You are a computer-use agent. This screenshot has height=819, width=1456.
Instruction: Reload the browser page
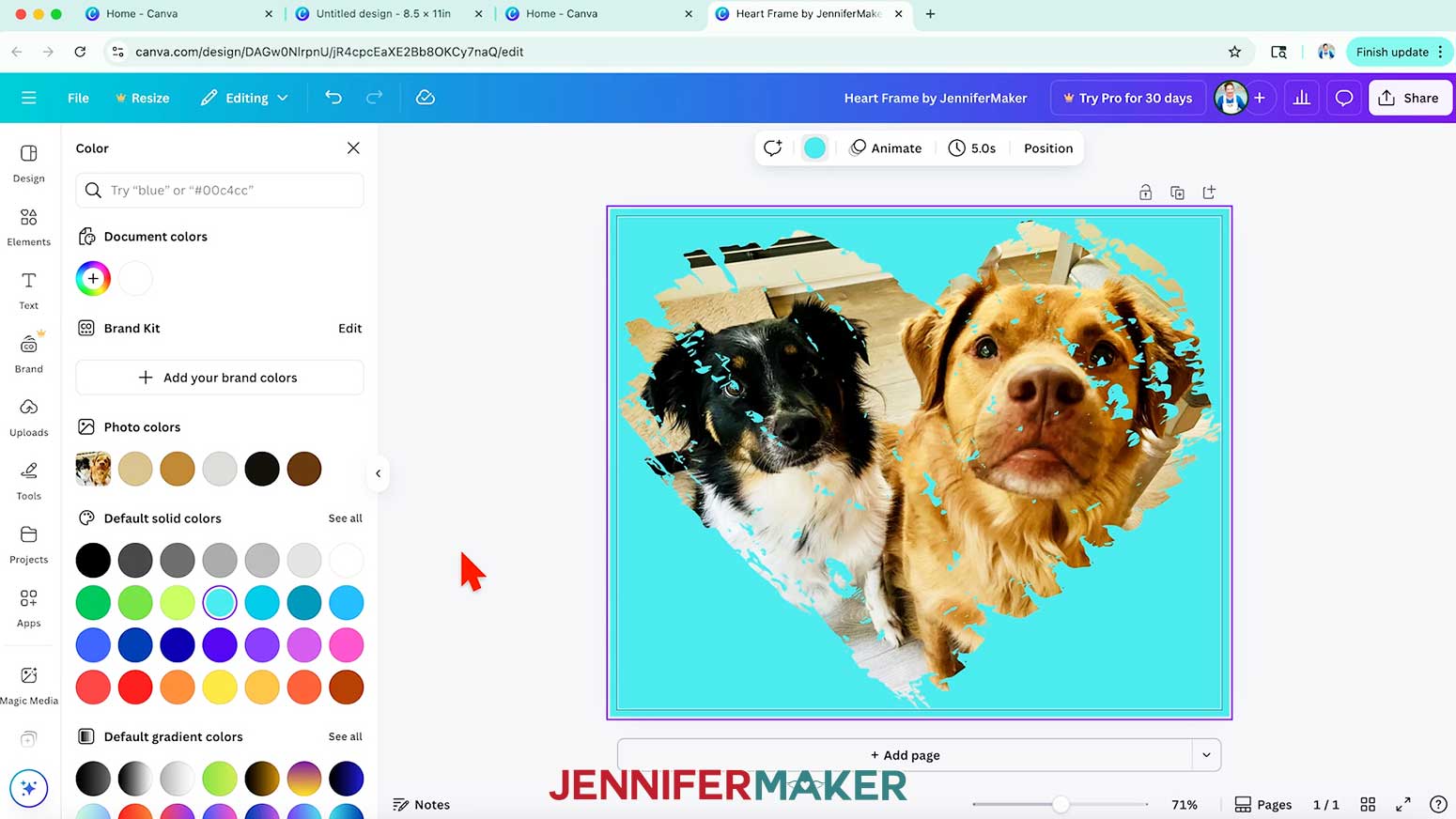point(80,52)
